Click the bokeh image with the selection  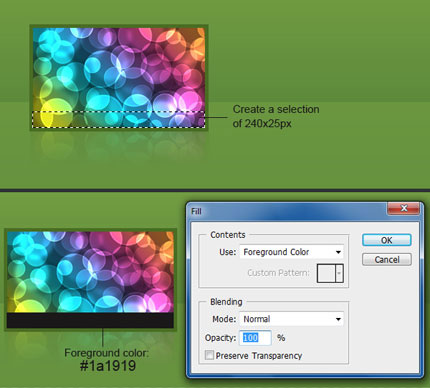point(119,78)
